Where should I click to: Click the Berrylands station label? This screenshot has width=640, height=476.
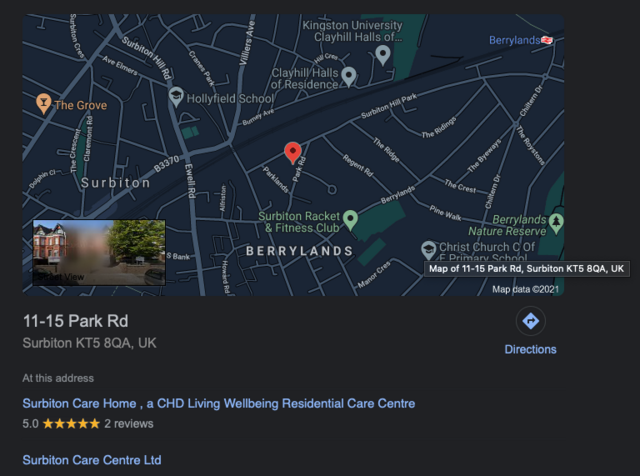point(515,40)
